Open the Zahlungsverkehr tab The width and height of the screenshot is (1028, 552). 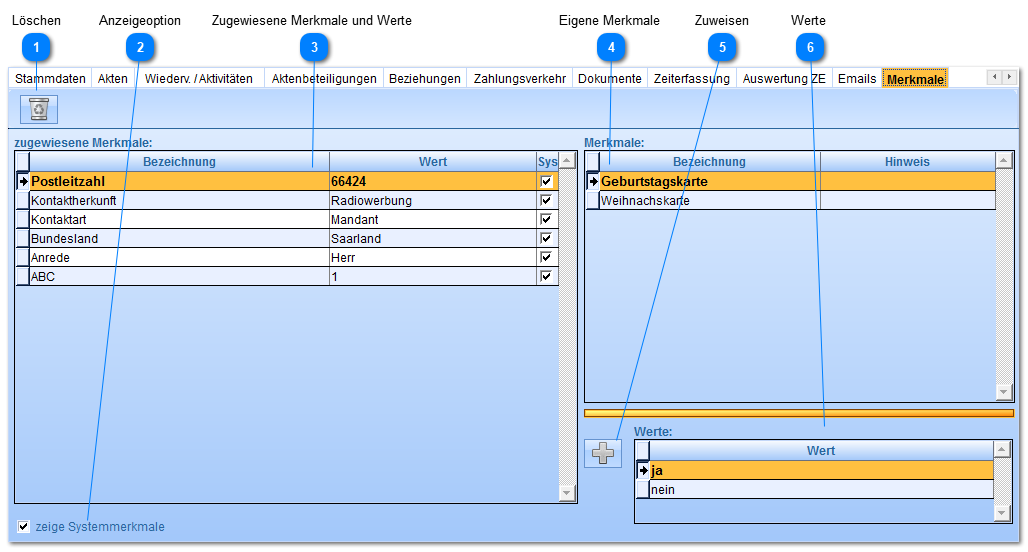(x=520, y=79)
